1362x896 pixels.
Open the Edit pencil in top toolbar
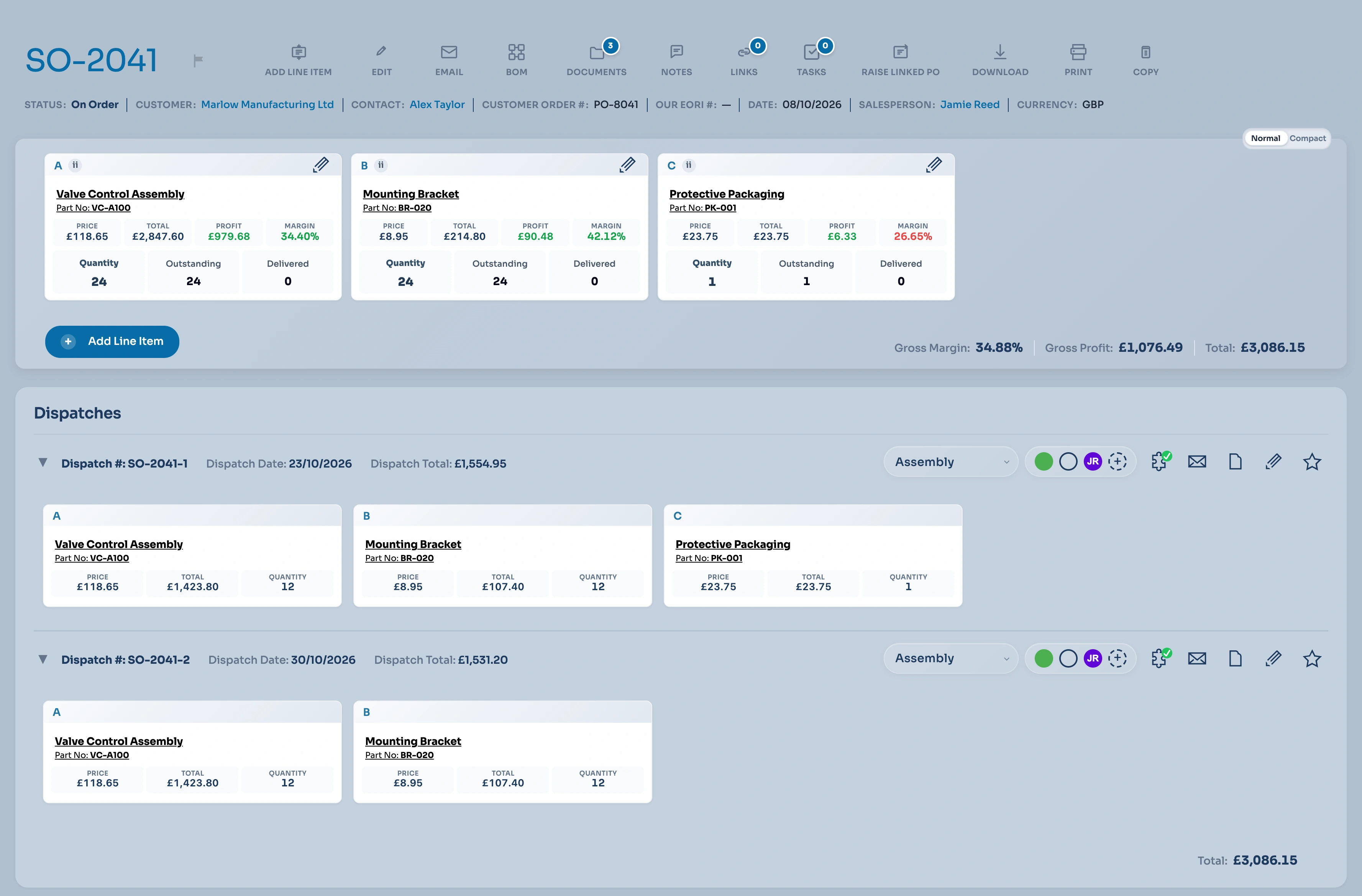[x=381, y=51]
